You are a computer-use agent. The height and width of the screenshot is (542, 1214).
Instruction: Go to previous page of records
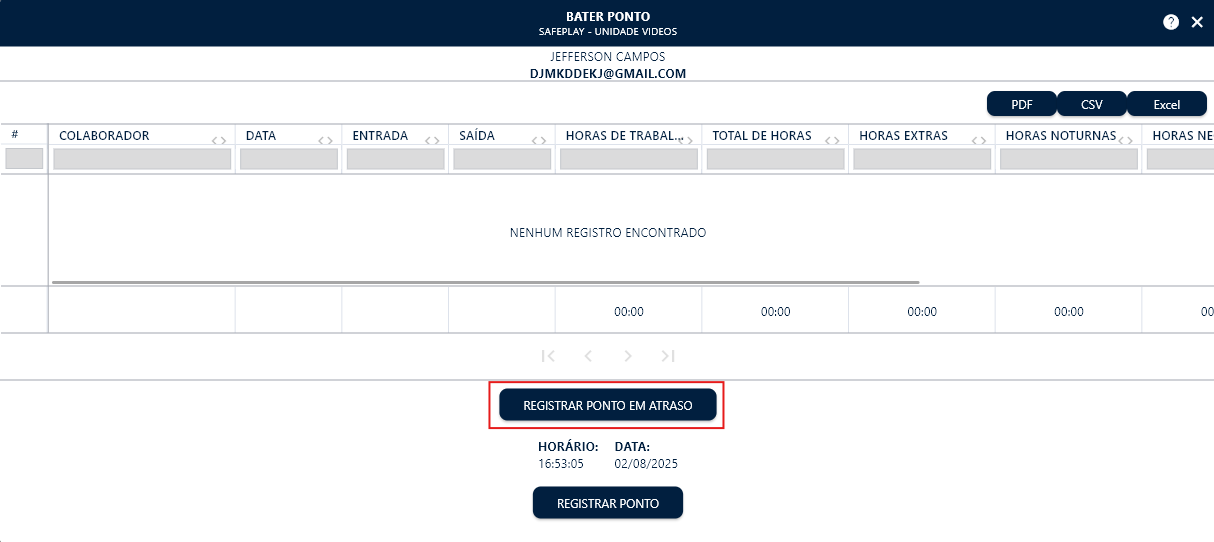point(588,356)
